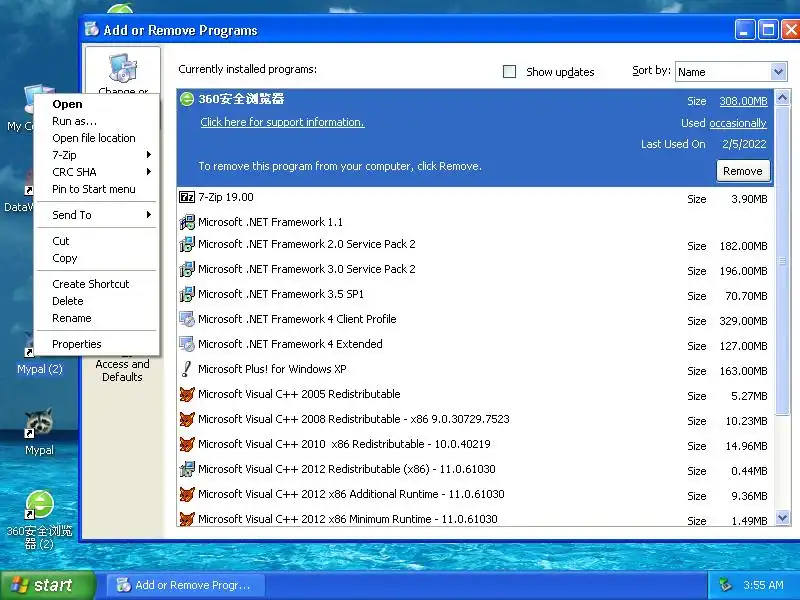Select the 7-Zip 19.00 icon
Screen dimensions: 800x600
pos(187,197)
